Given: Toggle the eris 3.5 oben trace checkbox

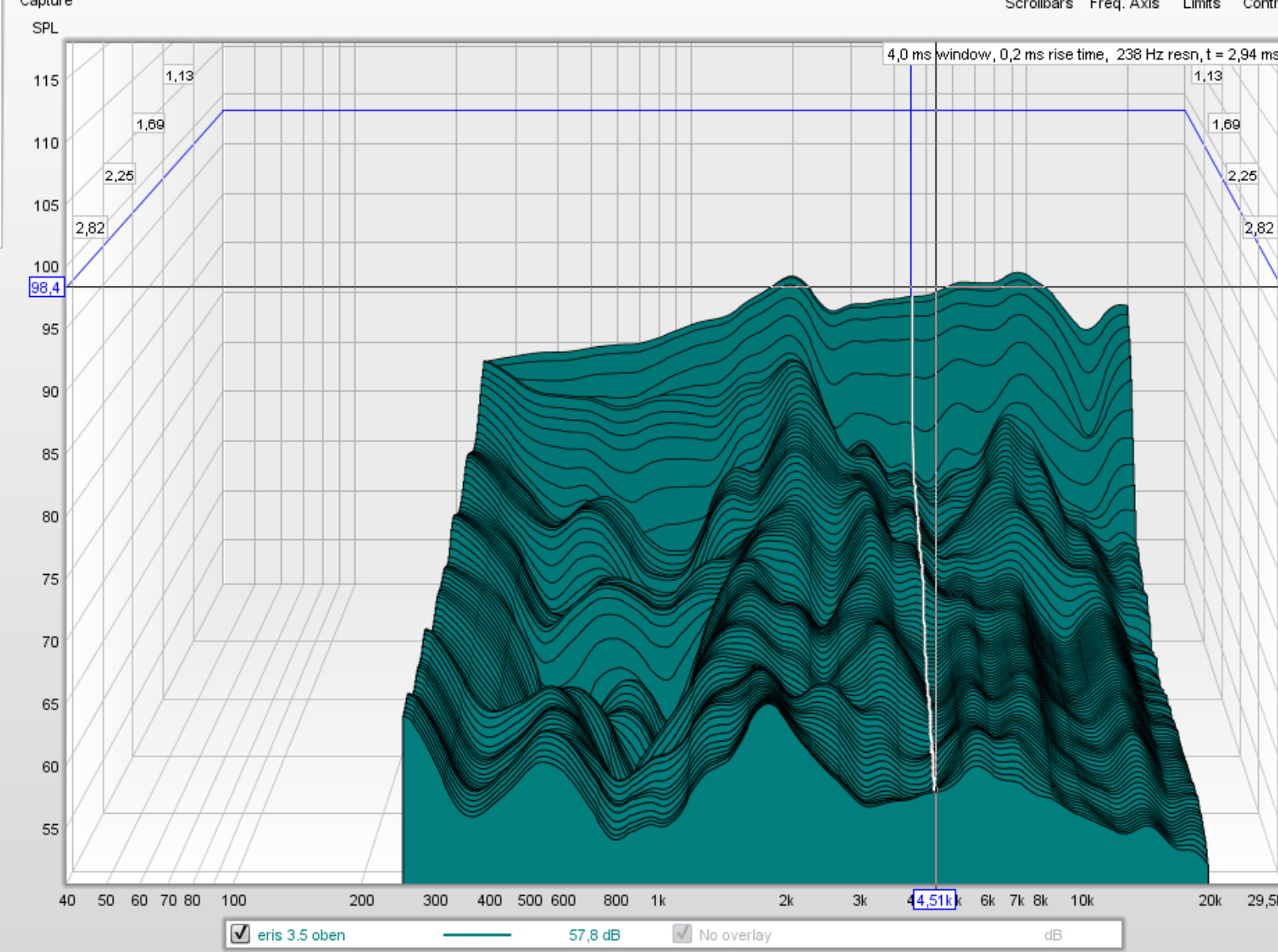Looking at the screenshot, I should 240,934.
